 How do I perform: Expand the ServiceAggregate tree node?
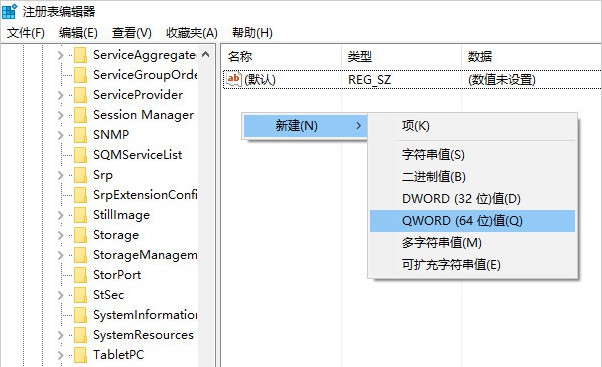point(60,55)
